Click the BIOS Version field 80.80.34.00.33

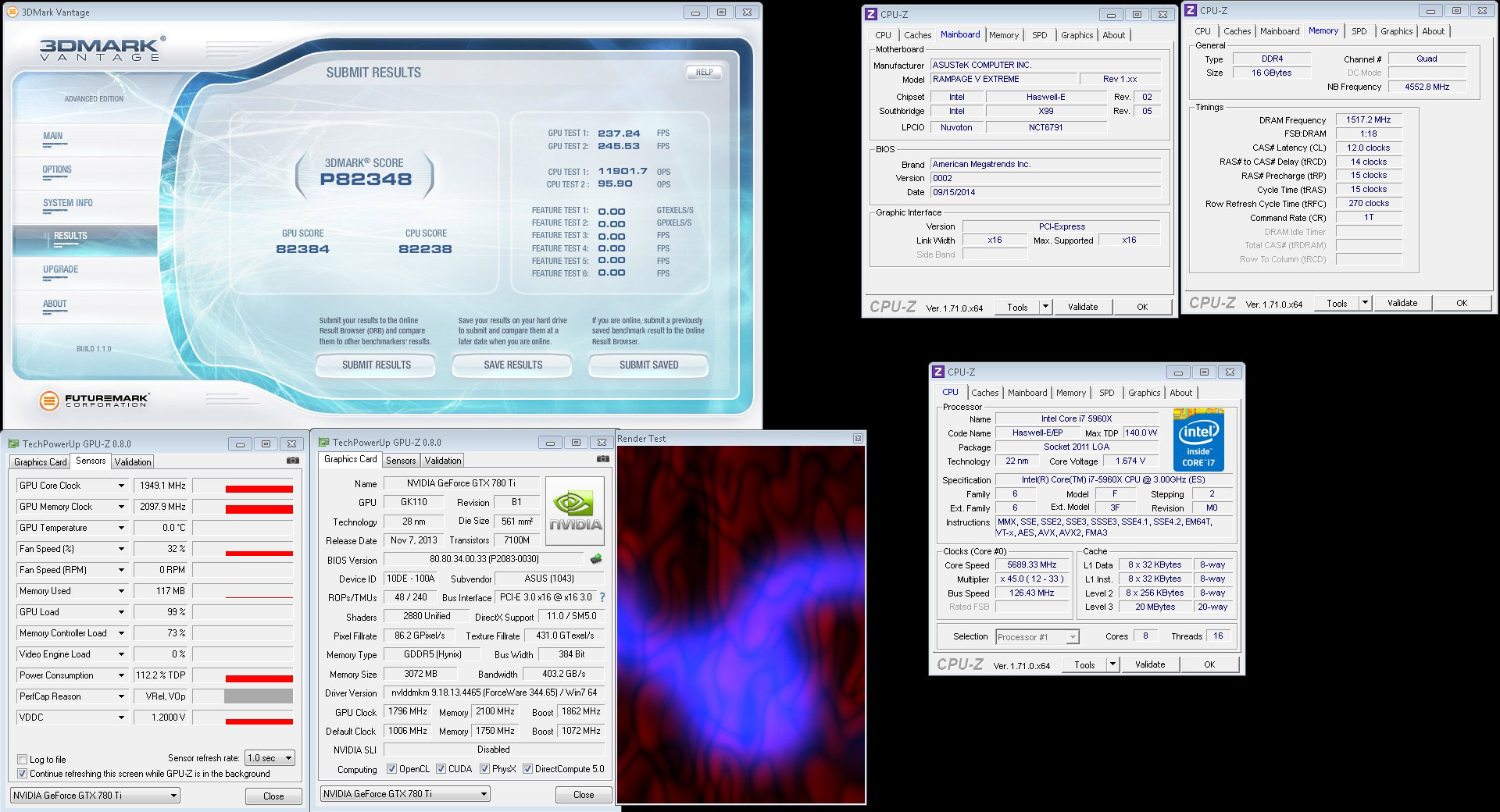(x=484, y=559)
